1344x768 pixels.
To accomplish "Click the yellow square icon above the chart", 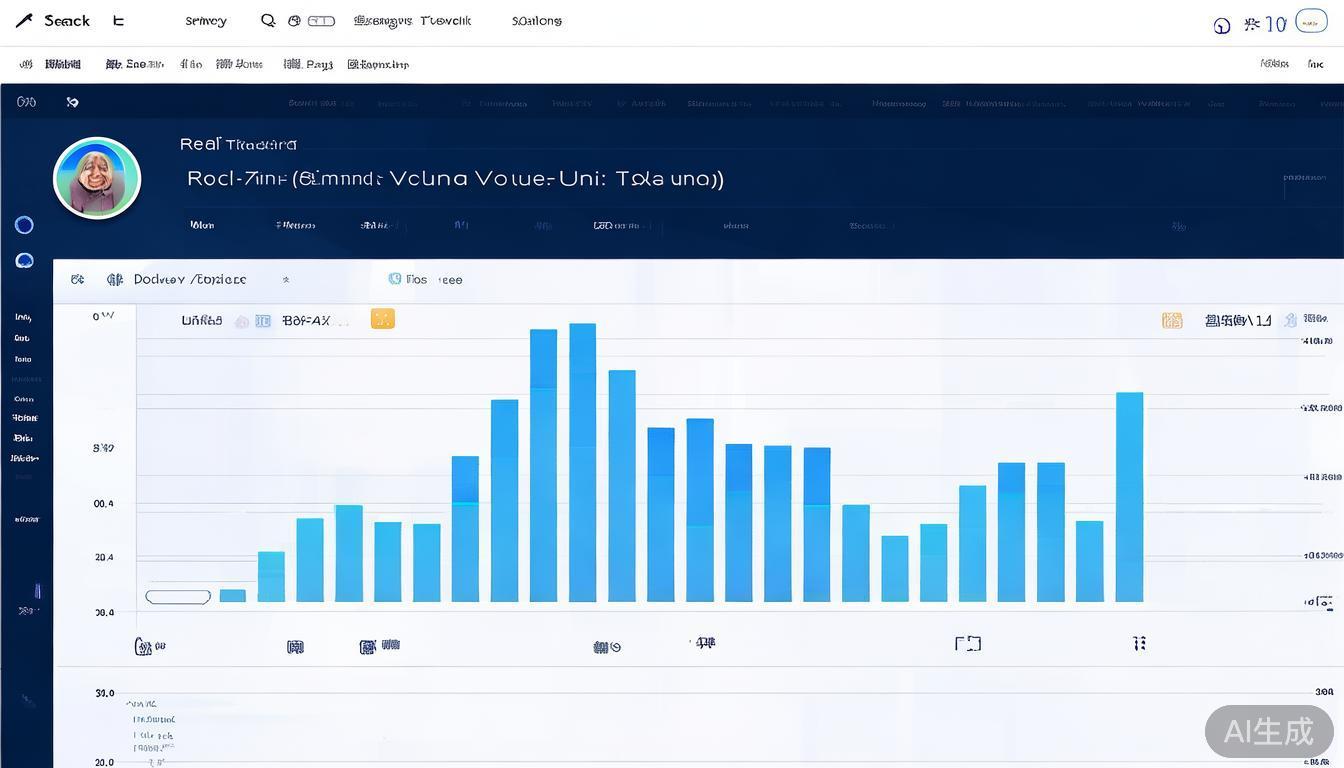I will pos(382,319).
